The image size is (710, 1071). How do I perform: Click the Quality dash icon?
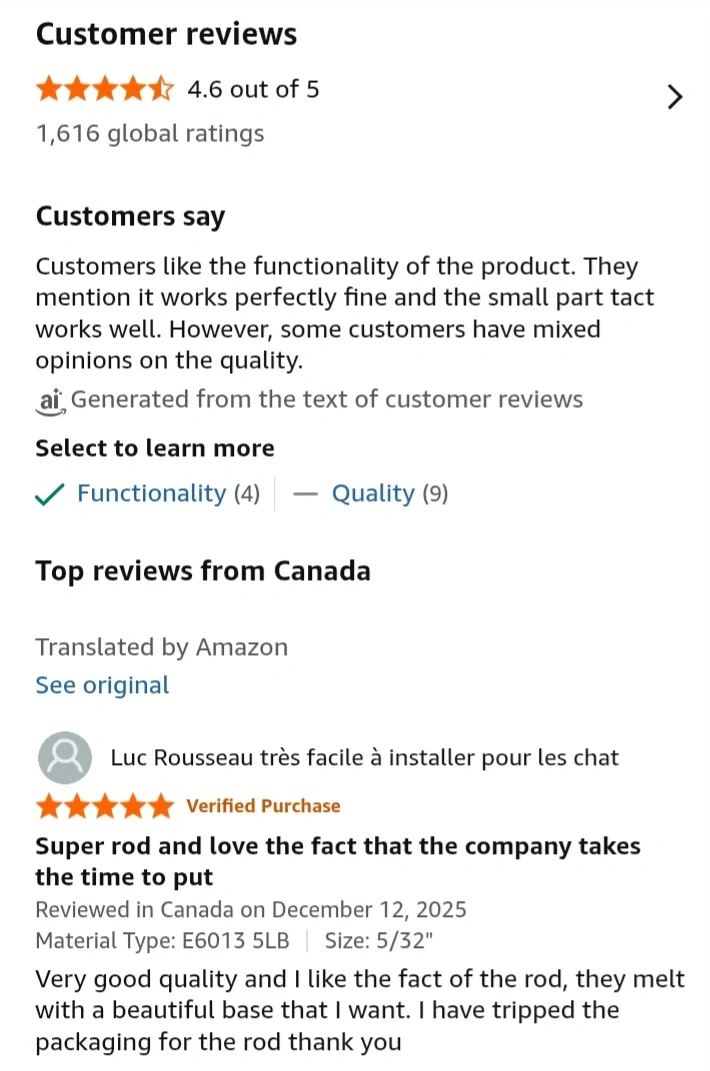[308, 494]
